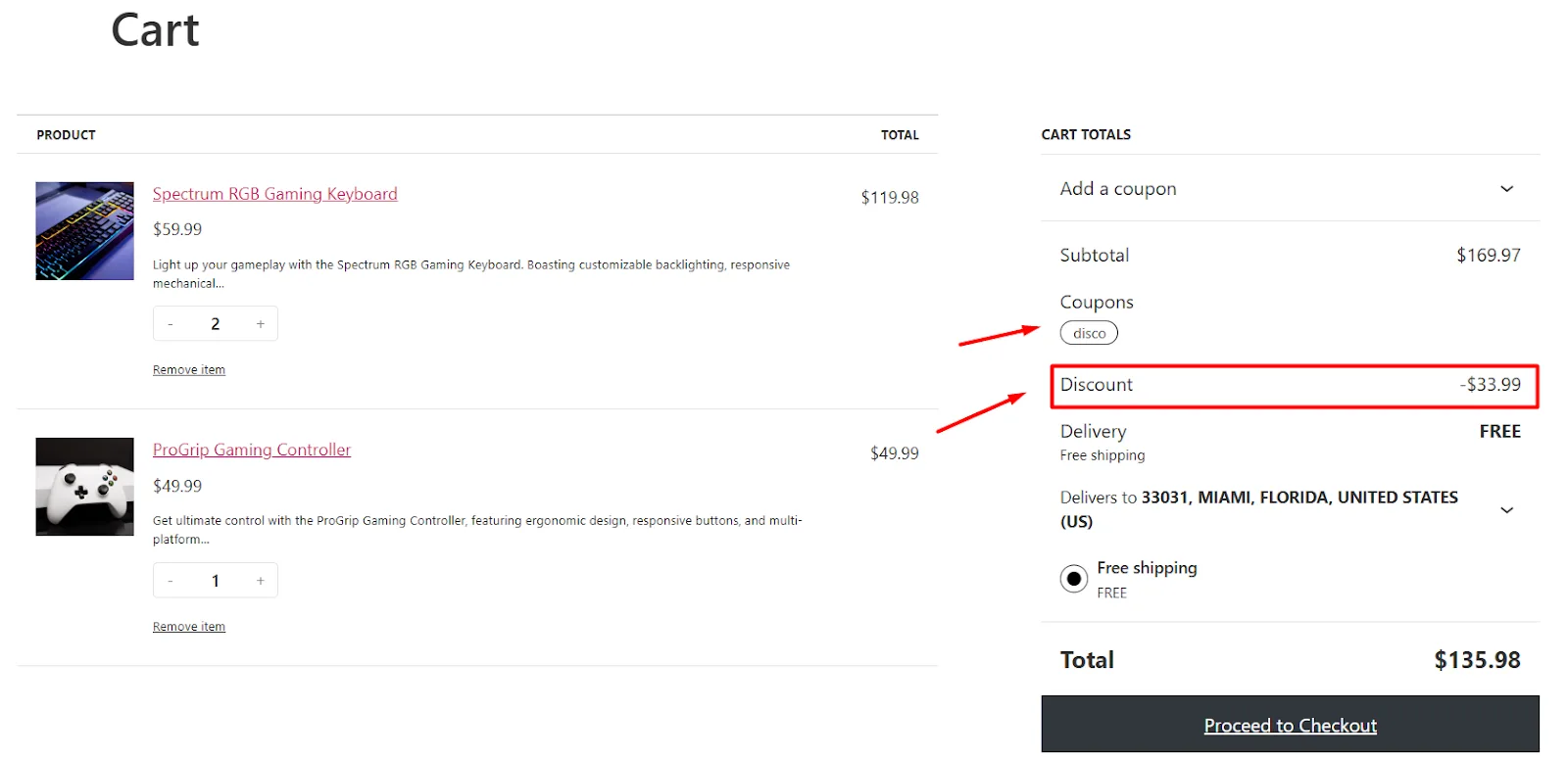Decrease quantity of the Gaming Keyboard

171,324
